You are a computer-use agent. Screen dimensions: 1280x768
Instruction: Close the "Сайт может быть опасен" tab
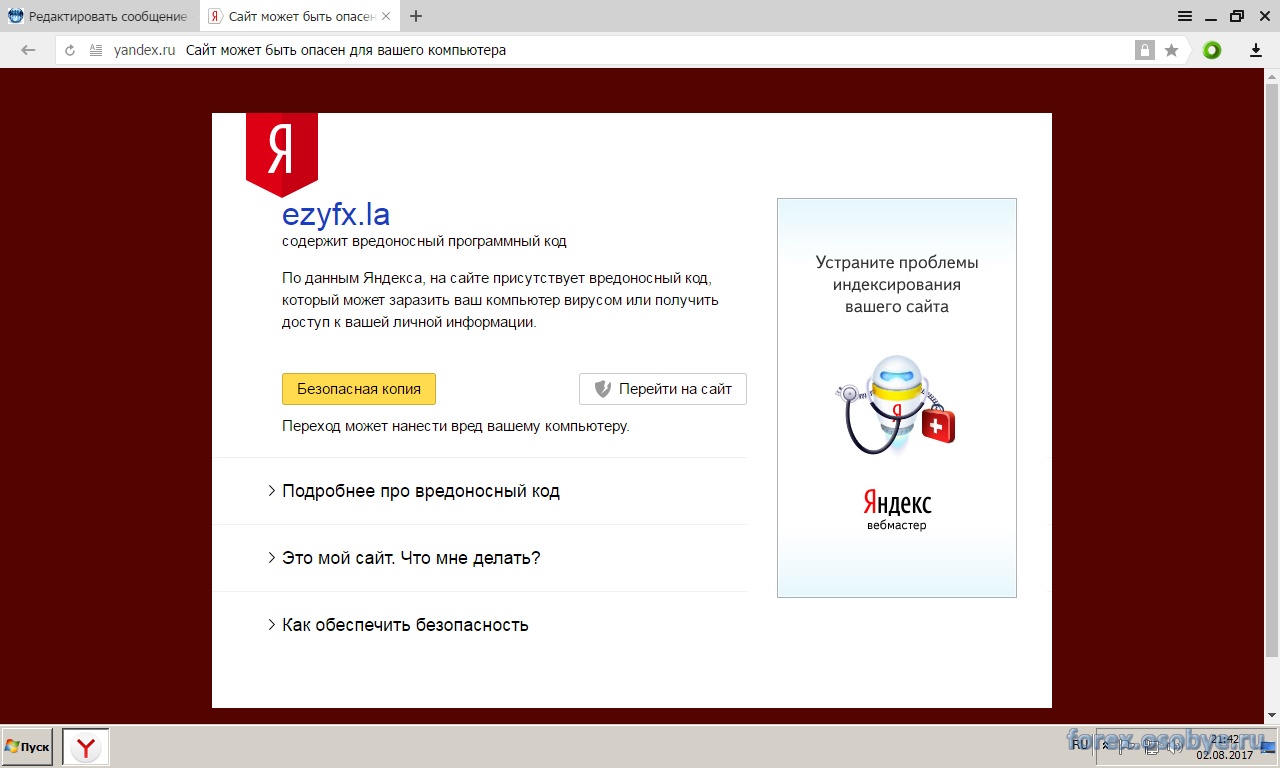386,16
